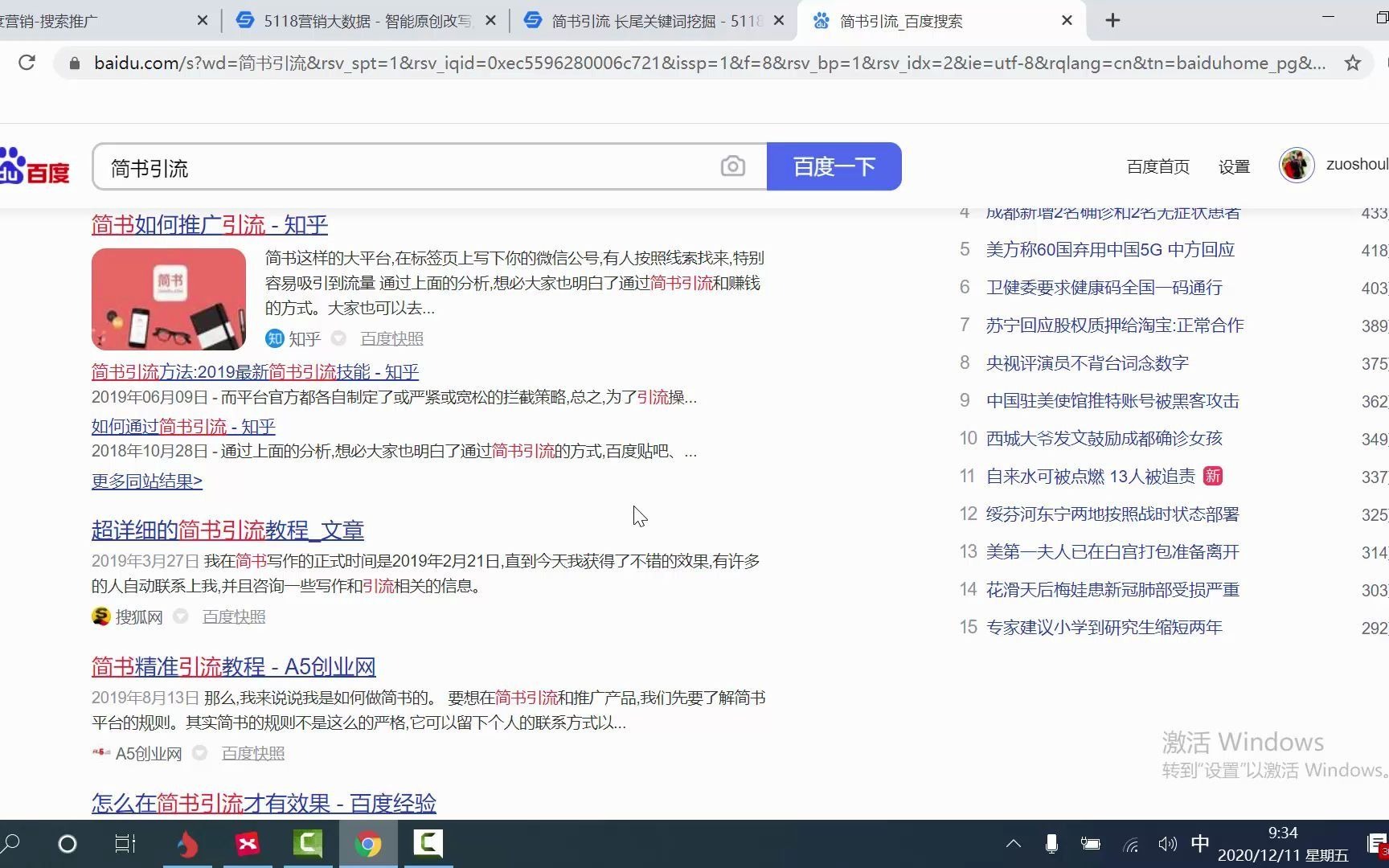
Task: Open hot topic 美方称60国弃用中国5G 中方回应
Action: click(1110, 250)
